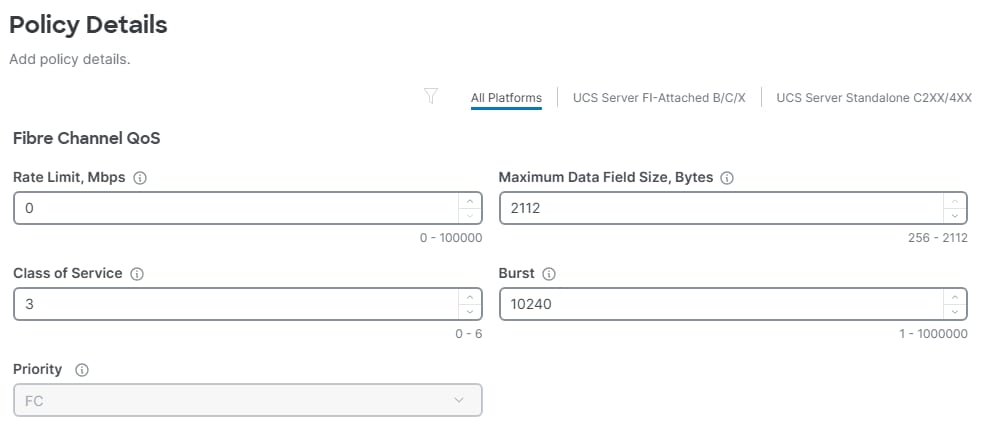983x437 pixels.
Task: Open info icon beside Priority
Action: [81, 370]
